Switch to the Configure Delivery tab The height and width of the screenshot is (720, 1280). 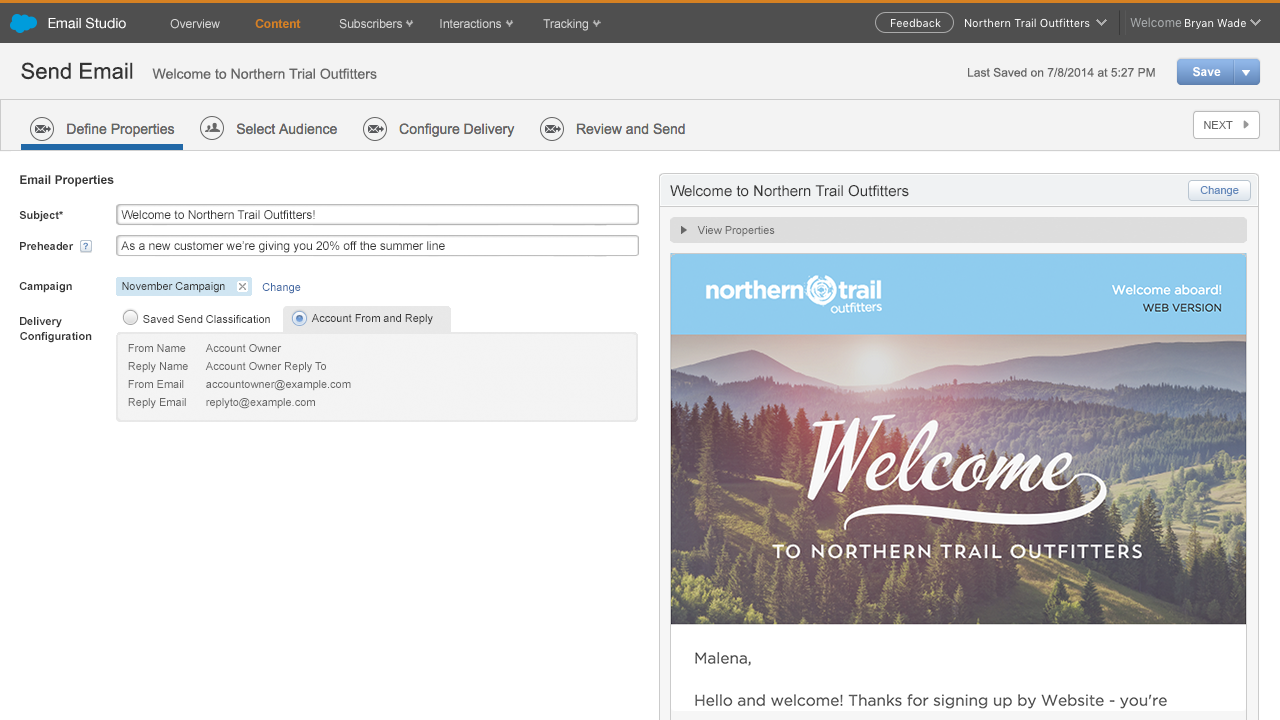(x=439, y=129)
